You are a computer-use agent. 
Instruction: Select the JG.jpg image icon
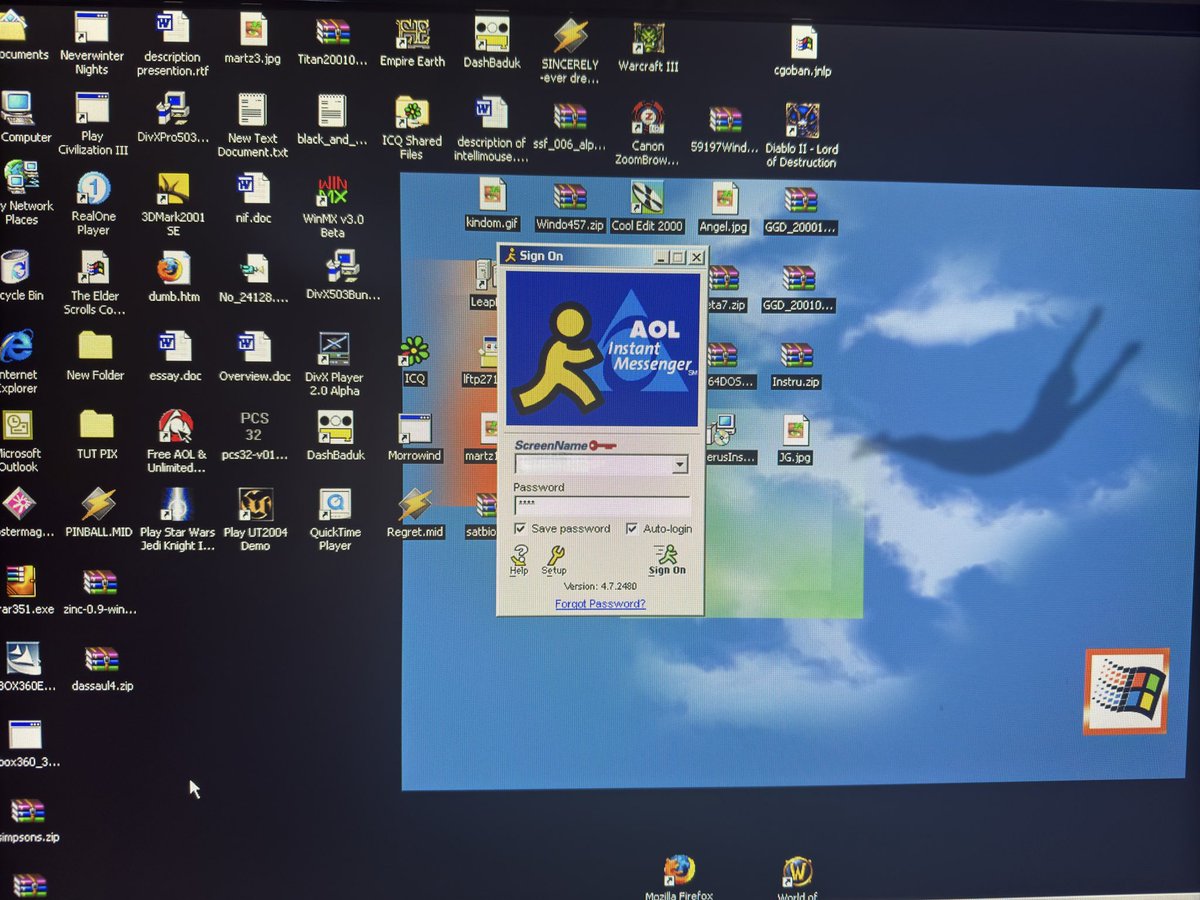click(796, 431)
